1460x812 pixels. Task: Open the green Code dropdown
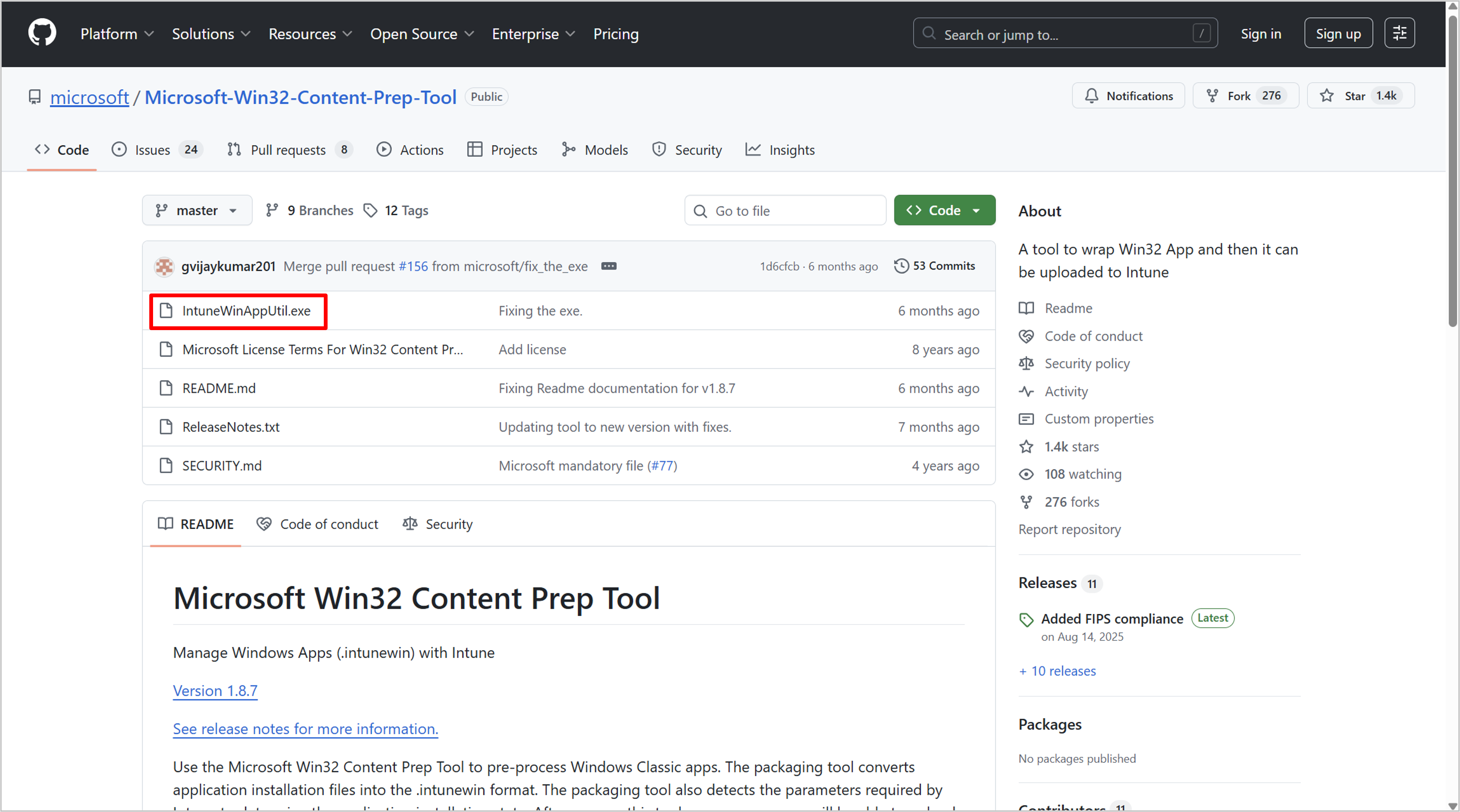coord(944,211)
